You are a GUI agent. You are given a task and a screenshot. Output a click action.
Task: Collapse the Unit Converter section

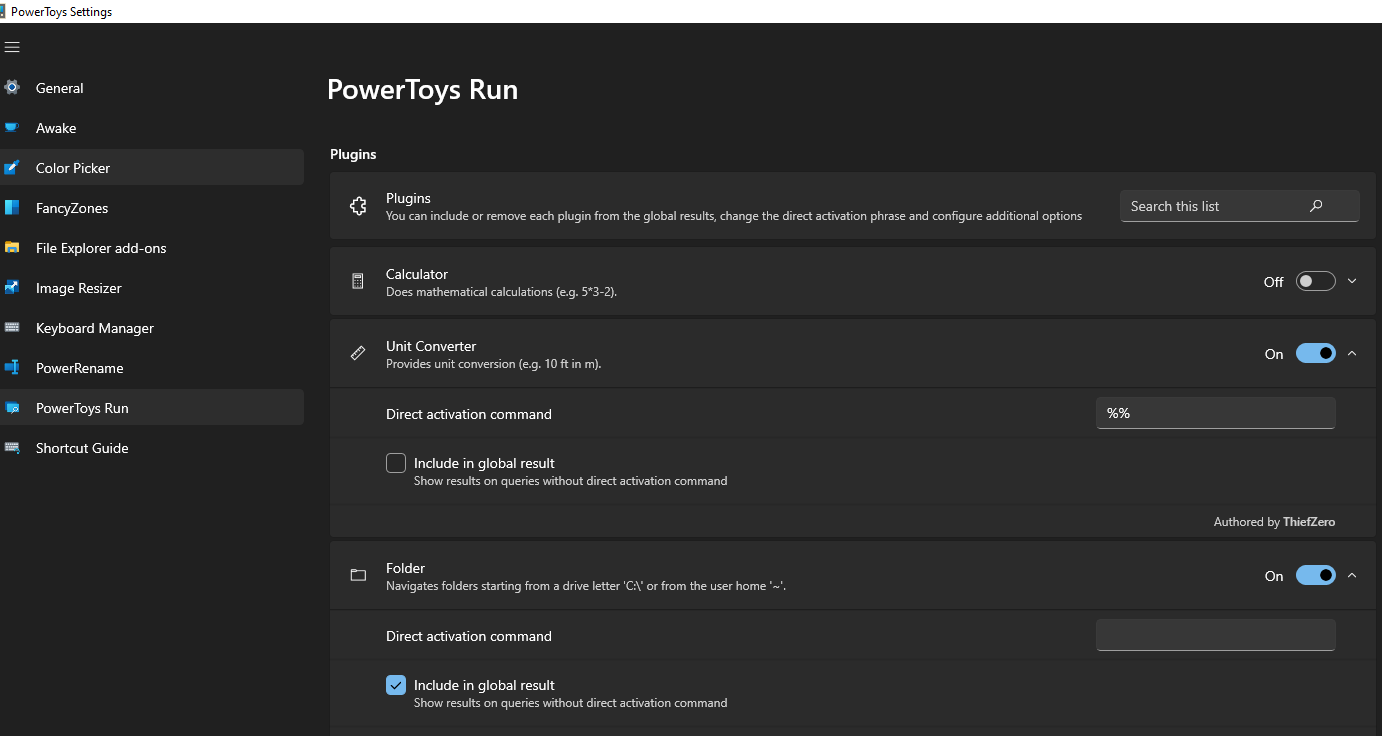(1352, 353)
